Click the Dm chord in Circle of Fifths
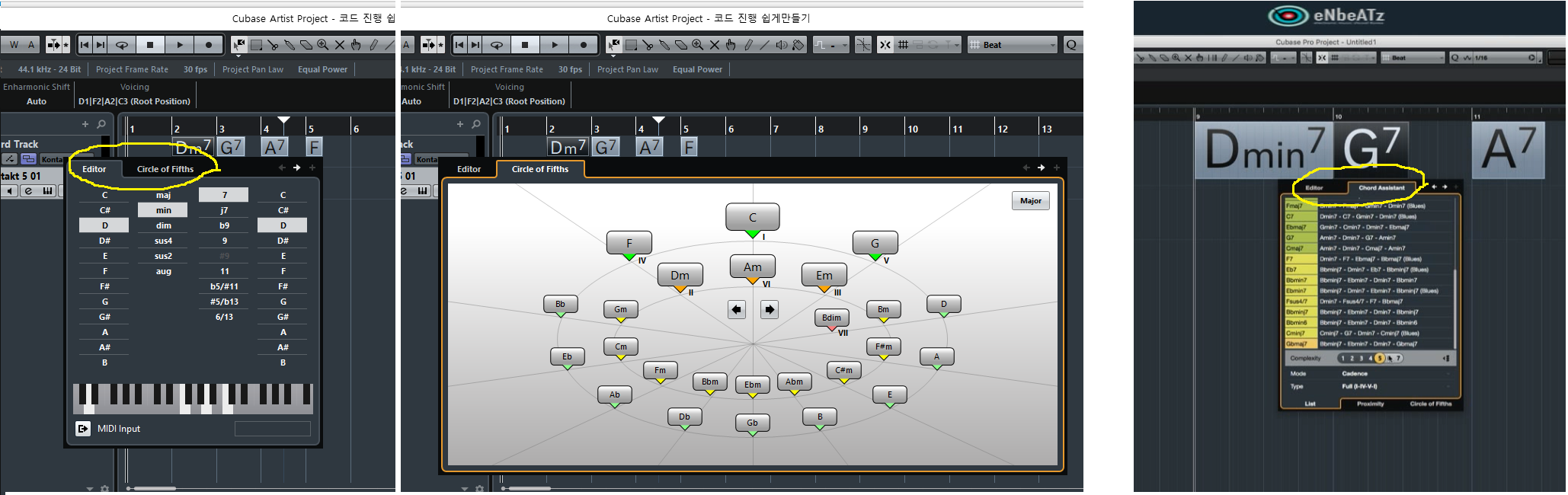Viewport: 1568px width, 495px height. tap(680, 275)
